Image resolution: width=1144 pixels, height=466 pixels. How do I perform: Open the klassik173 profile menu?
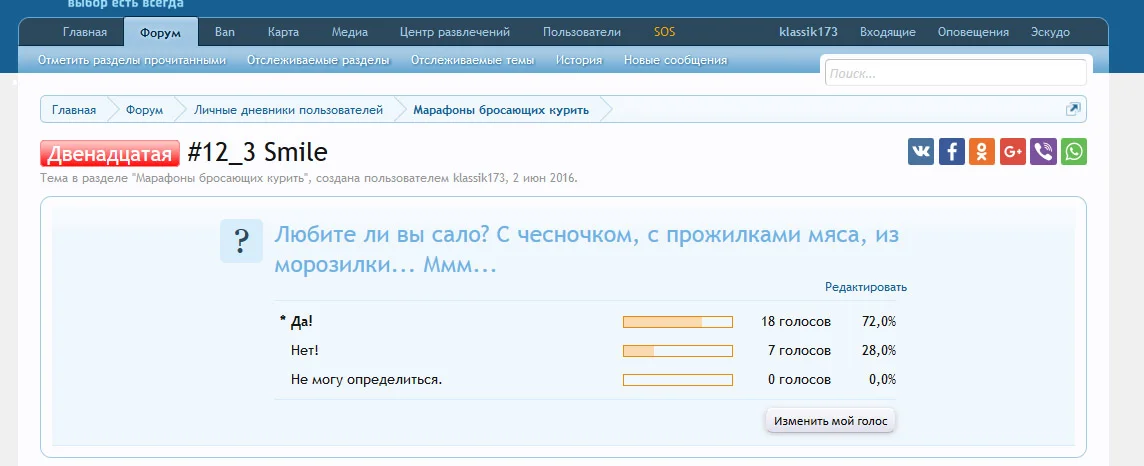808,32
